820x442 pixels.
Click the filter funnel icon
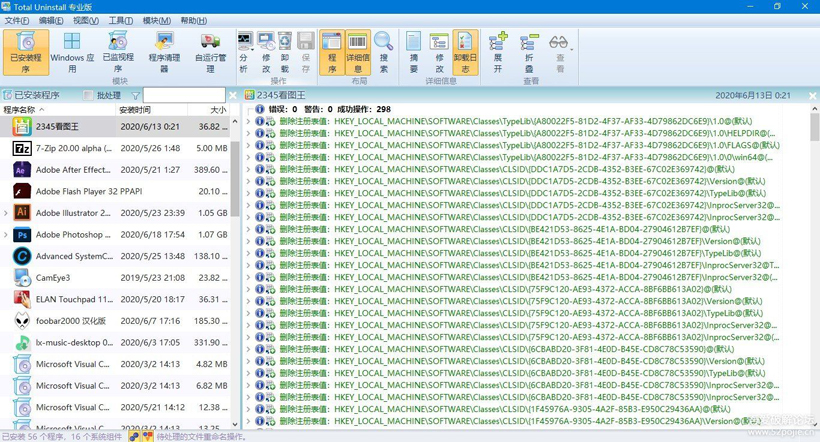click(x=135, y=96)
